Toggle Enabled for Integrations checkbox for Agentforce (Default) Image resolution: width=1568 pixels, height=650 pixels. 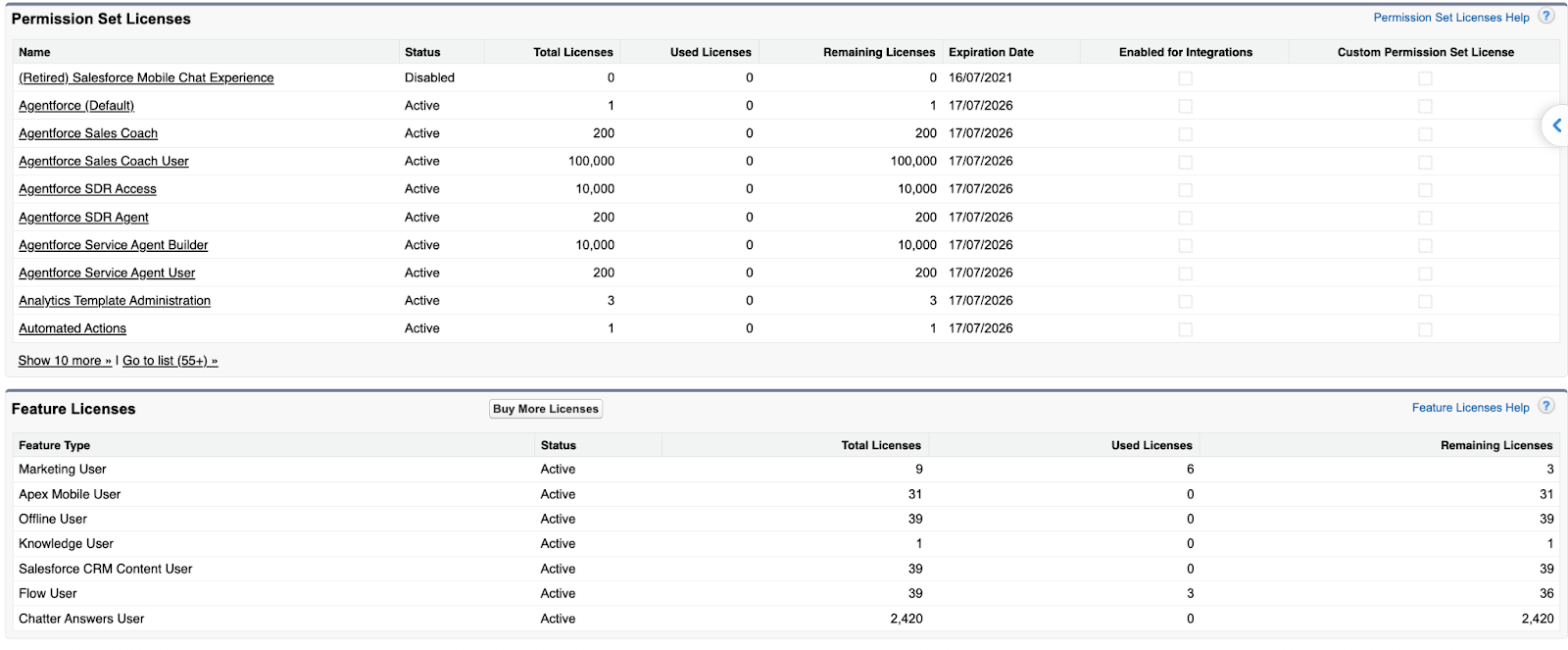click(x=1185, y=106)
